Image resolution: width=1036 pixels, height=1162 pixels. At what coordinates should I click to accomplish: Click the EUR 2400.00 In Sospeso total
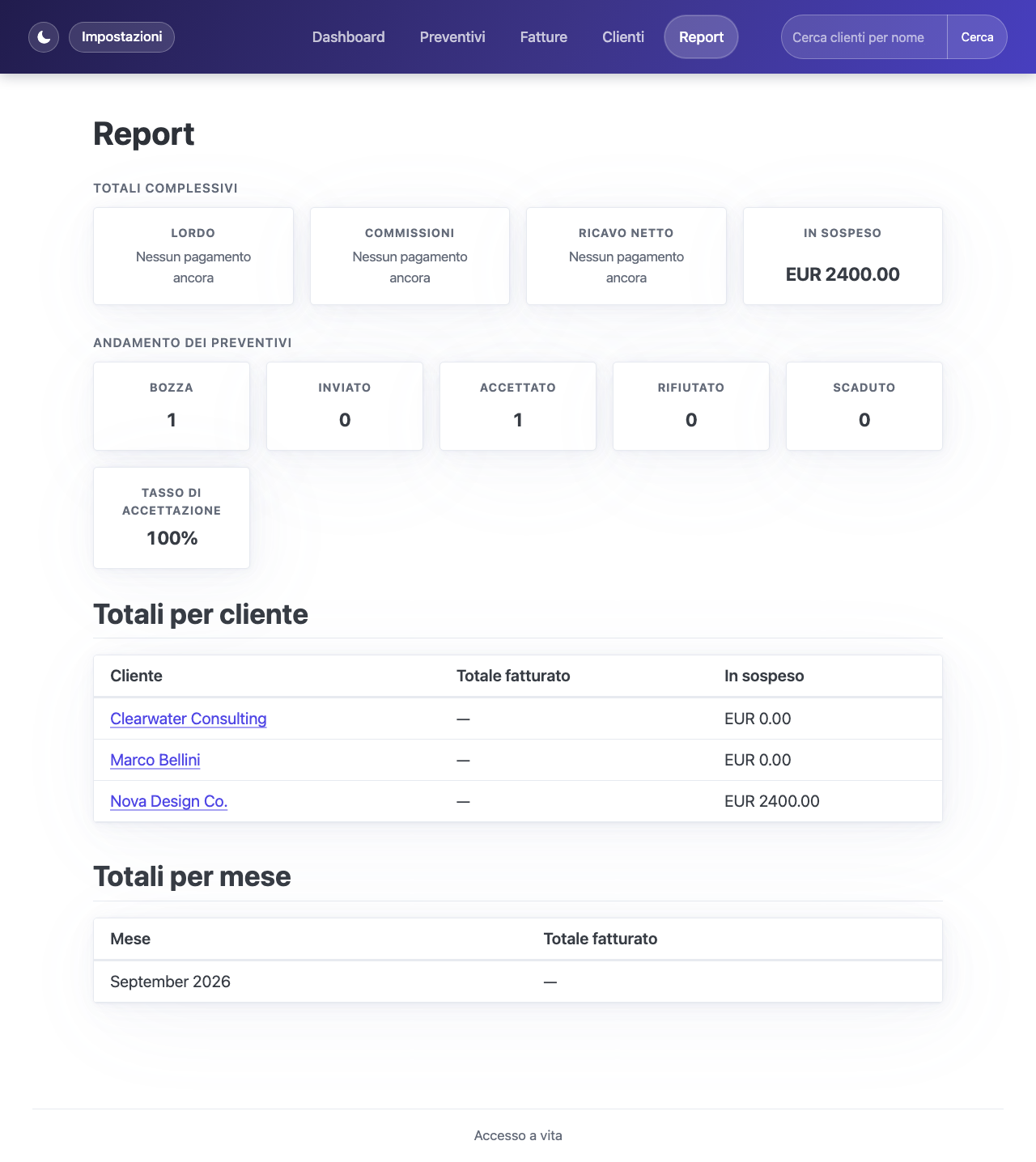coord(843,274)
